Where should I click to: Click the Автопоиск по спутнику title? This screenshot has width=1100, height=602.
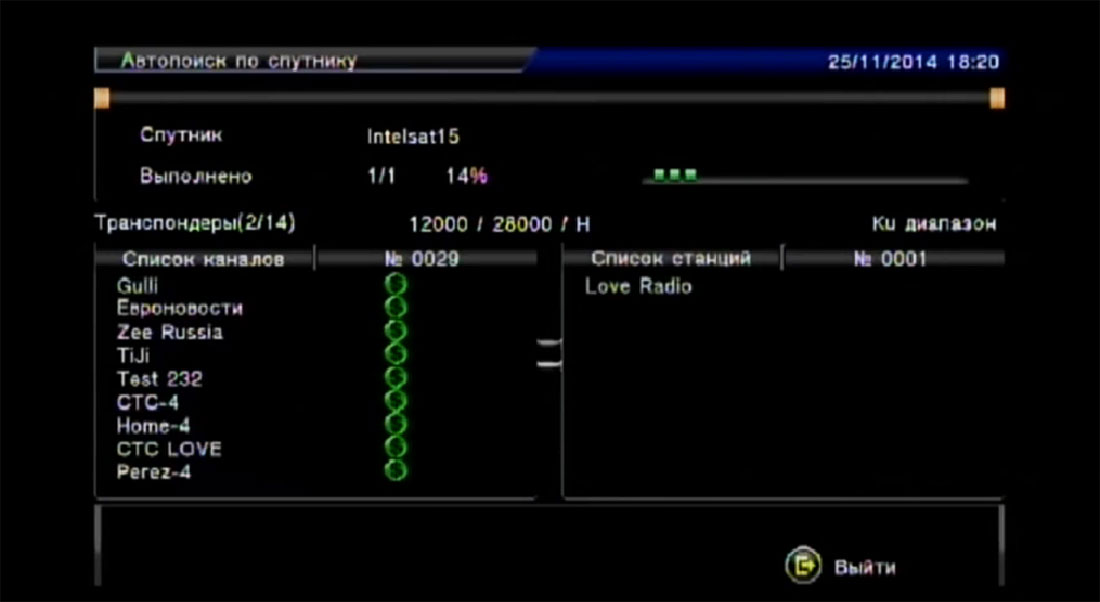click(239, 61)
